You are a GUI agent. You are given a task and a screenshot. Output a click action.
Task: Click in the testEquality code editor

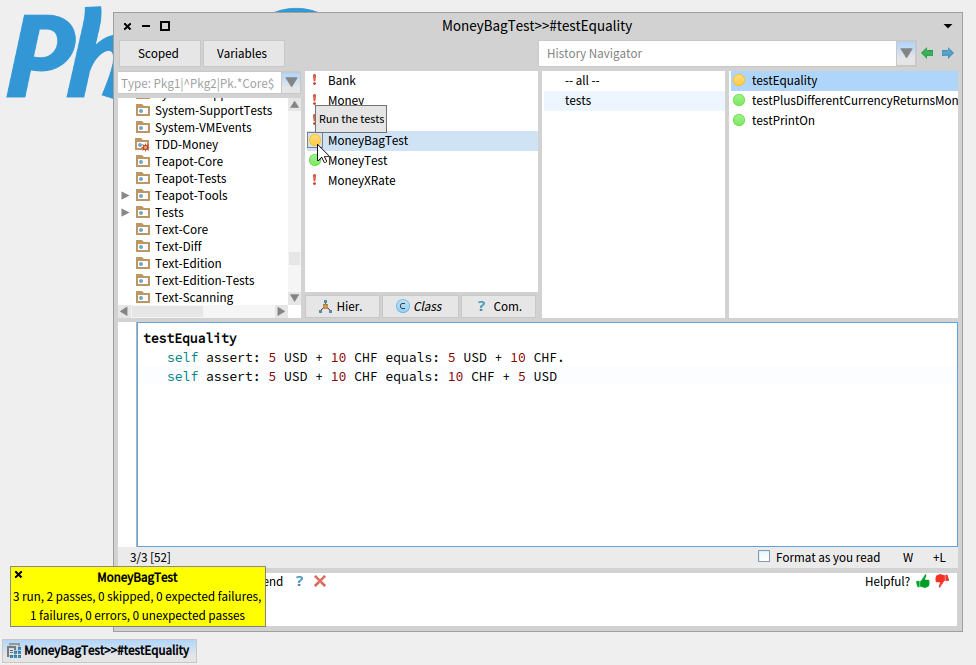click(547, 434)
